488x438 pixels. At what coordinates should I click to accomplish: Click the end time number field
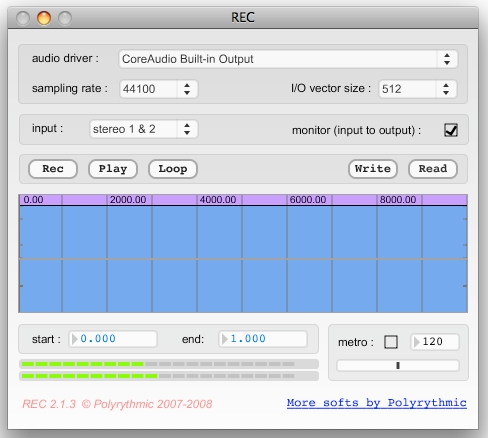point(263,339)
